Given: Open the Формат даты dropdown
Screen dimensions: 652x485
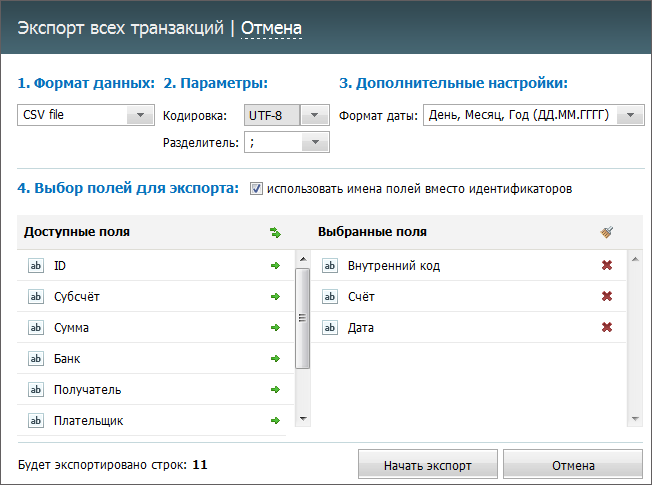Looking at the screenshot, I should coord(630,115).
